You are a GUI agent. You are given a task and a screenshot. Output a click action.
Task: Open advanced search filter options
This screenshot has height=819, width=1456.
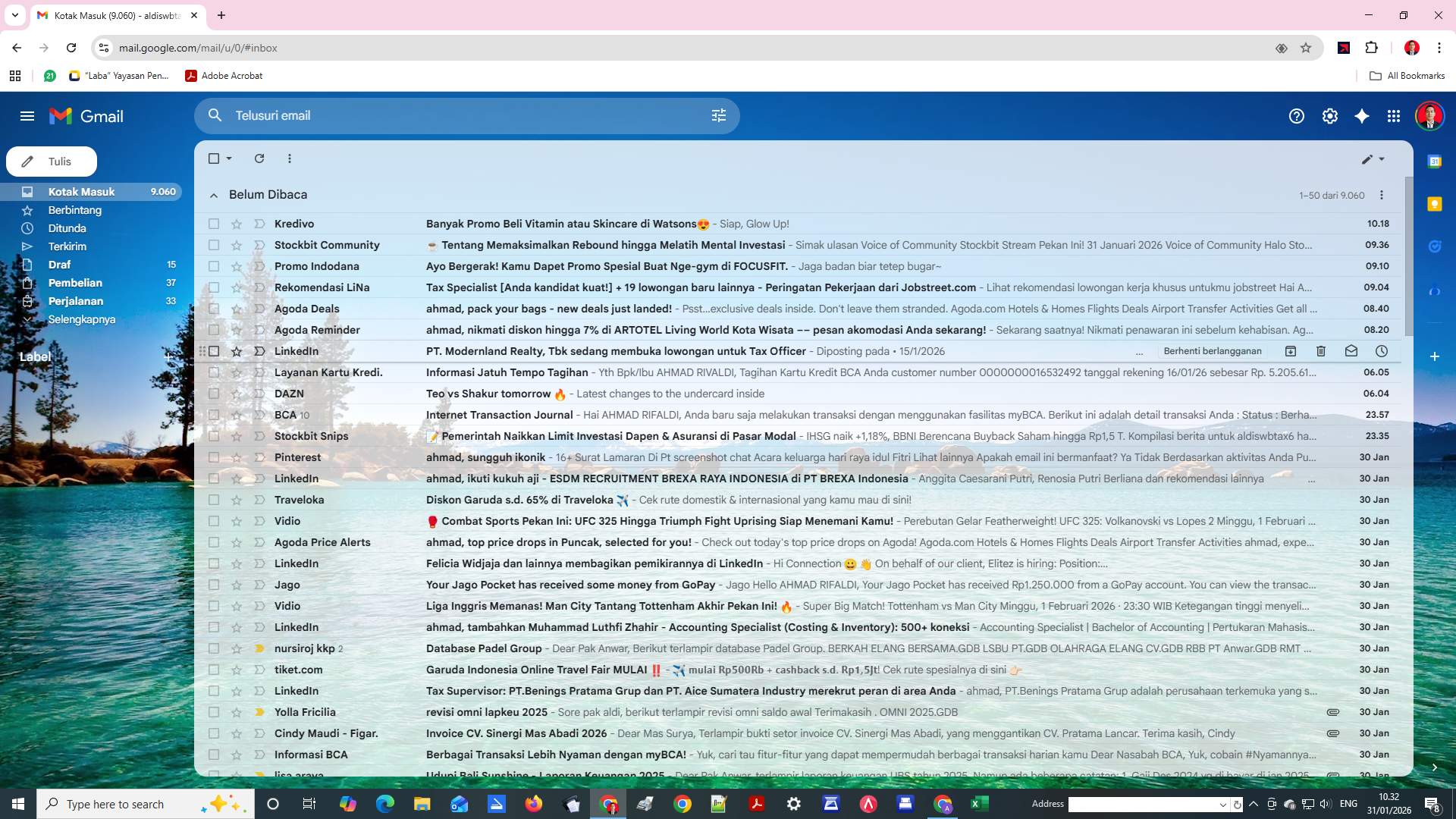coord(718,115)
